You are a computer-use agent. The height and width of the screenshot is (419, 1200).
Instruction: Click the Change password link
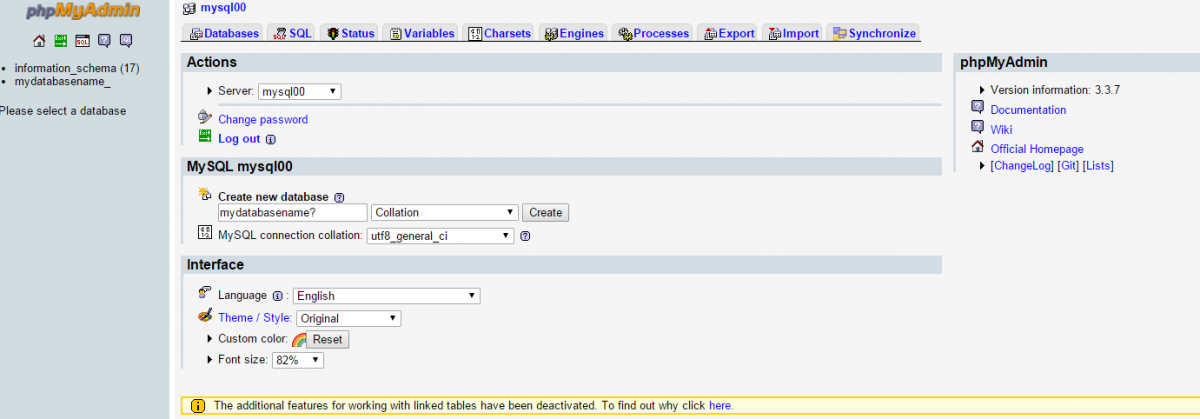(x=263, y=119)
